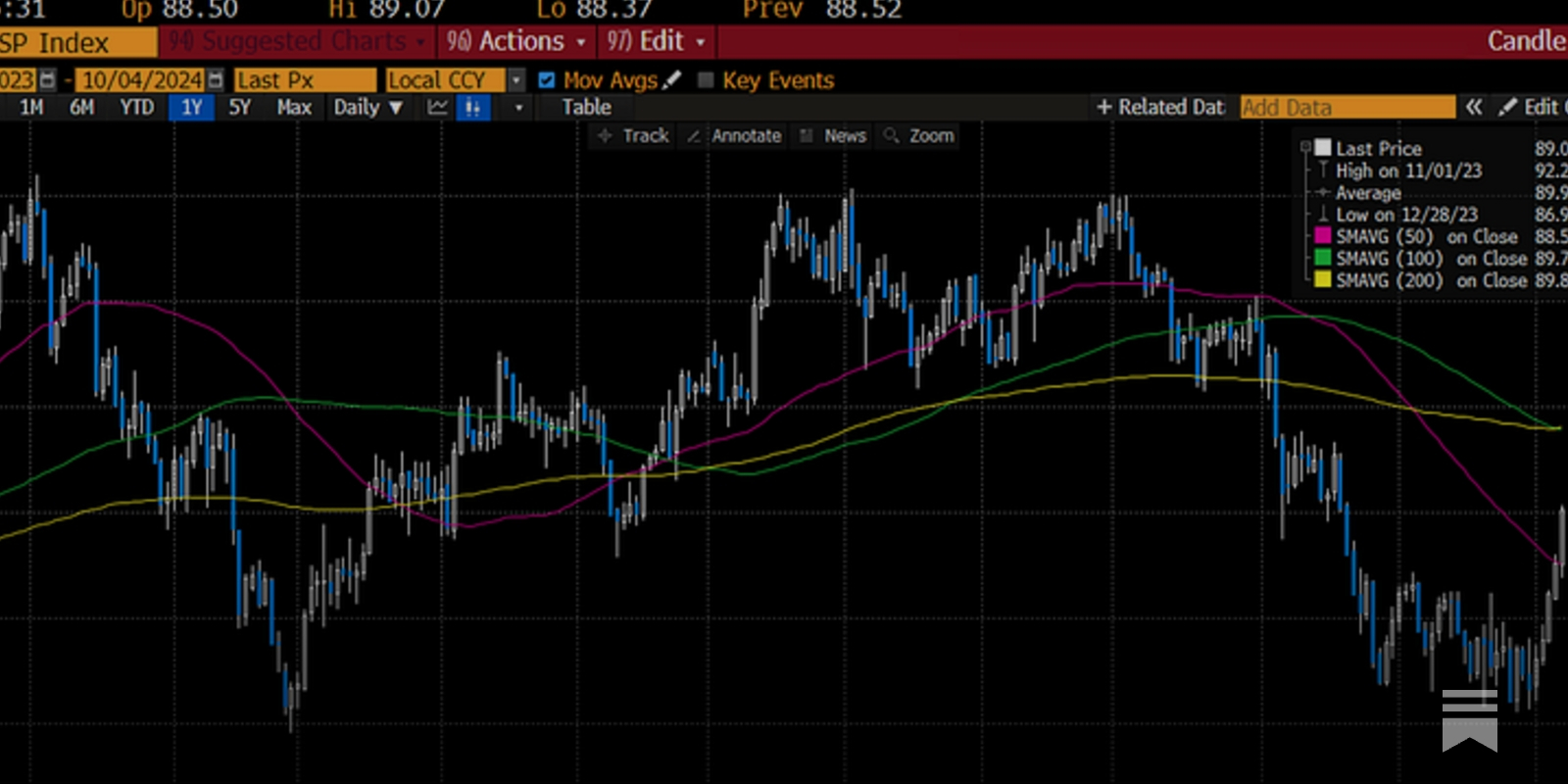Click the Candle chart title label
This screenshot has height=784, width=1568.
[x=1527, y=41]
